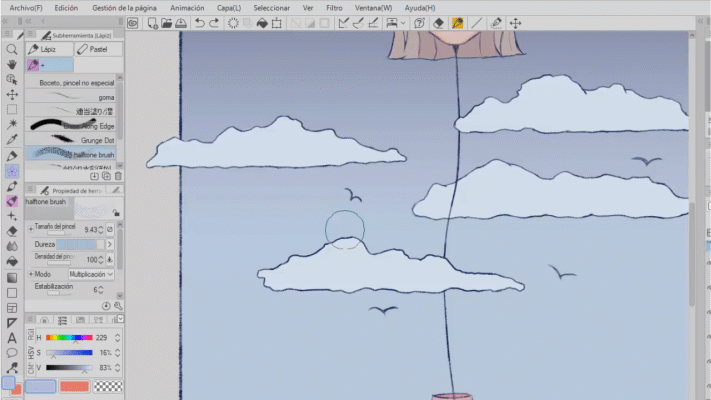Open the Gestión de la página menu
Viewport: 711px width, 400px height.
click(x=124, y=8)
